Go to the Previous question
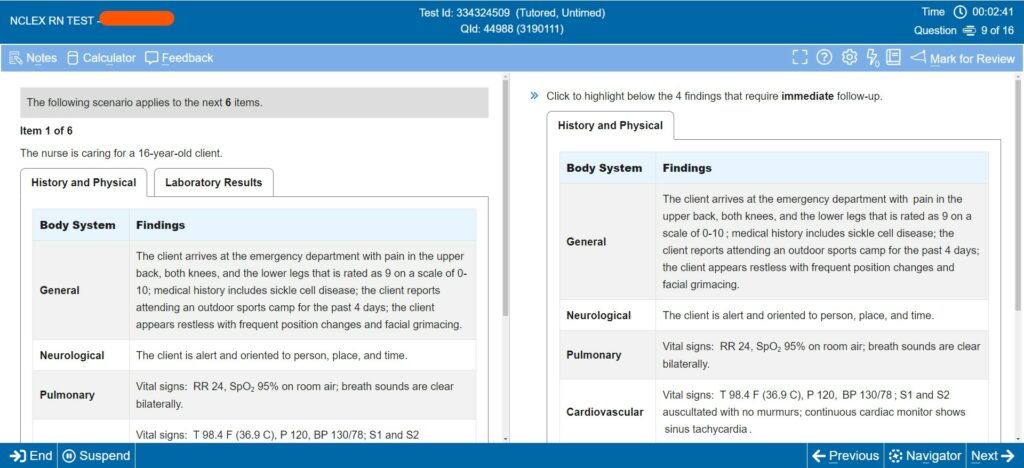The height and width of the screenshot is (468, 1024). tap(846, 456)
